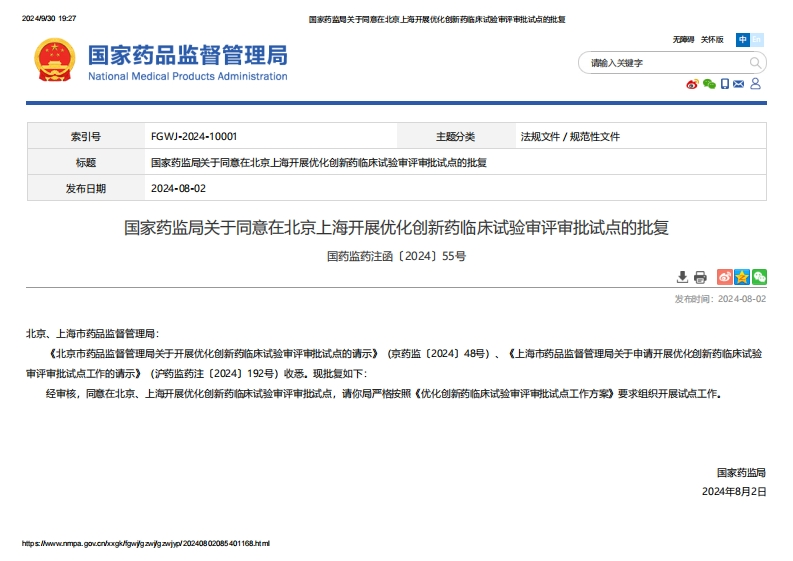
Task: Click the mobile phone icon in header
Action: pos(725,84)
